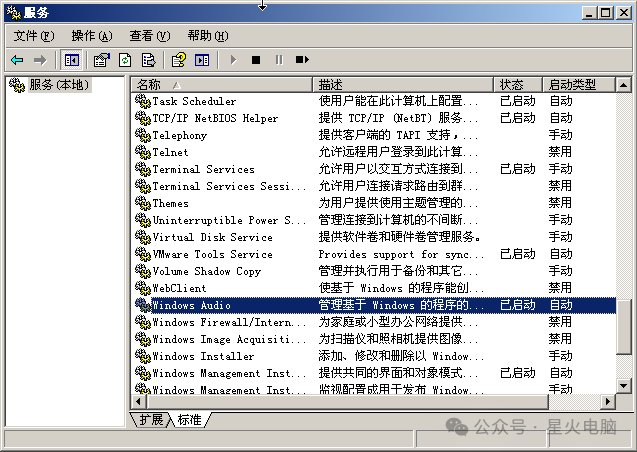Open the 帮助(H) menu
This screenshot has width=637, height=452.
(x=208, y=35)
